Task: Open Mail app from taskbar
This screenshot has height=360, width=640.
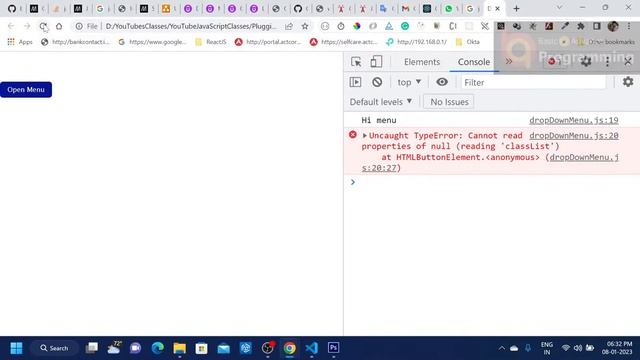Action: 224,348
